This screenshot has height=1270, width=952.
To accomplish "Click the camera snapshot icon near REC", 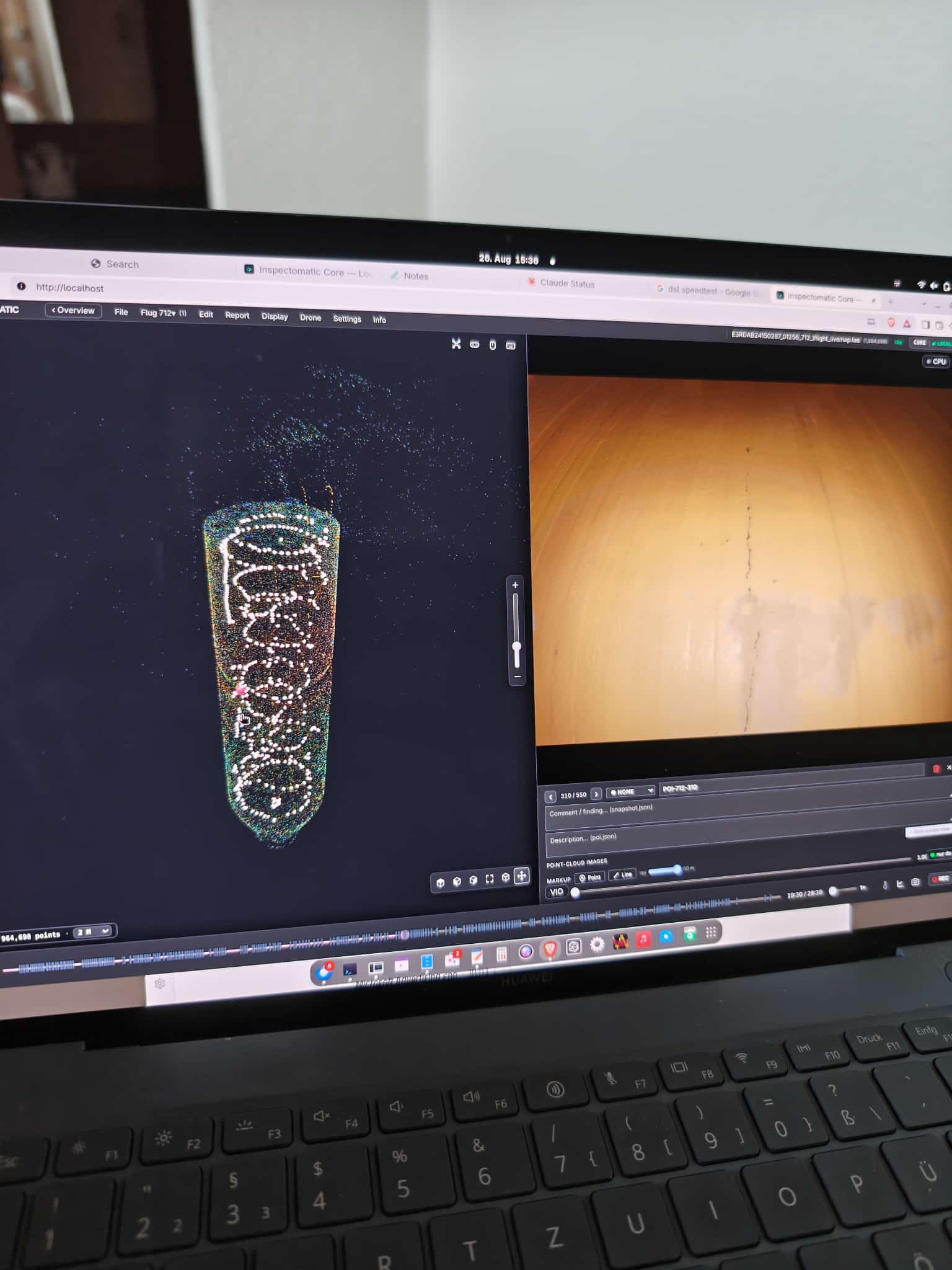I will pyautogui.click(x=915, y=882).
